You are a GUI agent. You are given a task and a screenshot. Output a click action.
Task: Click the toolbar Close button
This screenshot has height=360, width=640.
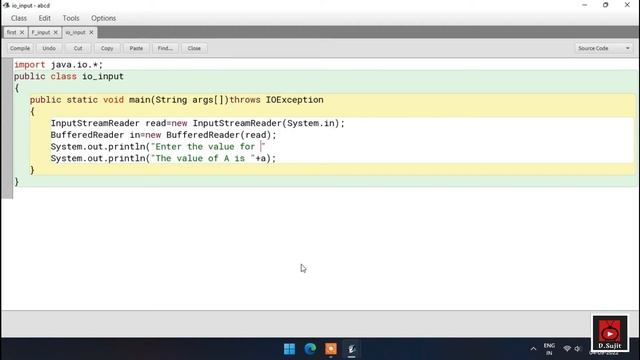pos(194,48)
